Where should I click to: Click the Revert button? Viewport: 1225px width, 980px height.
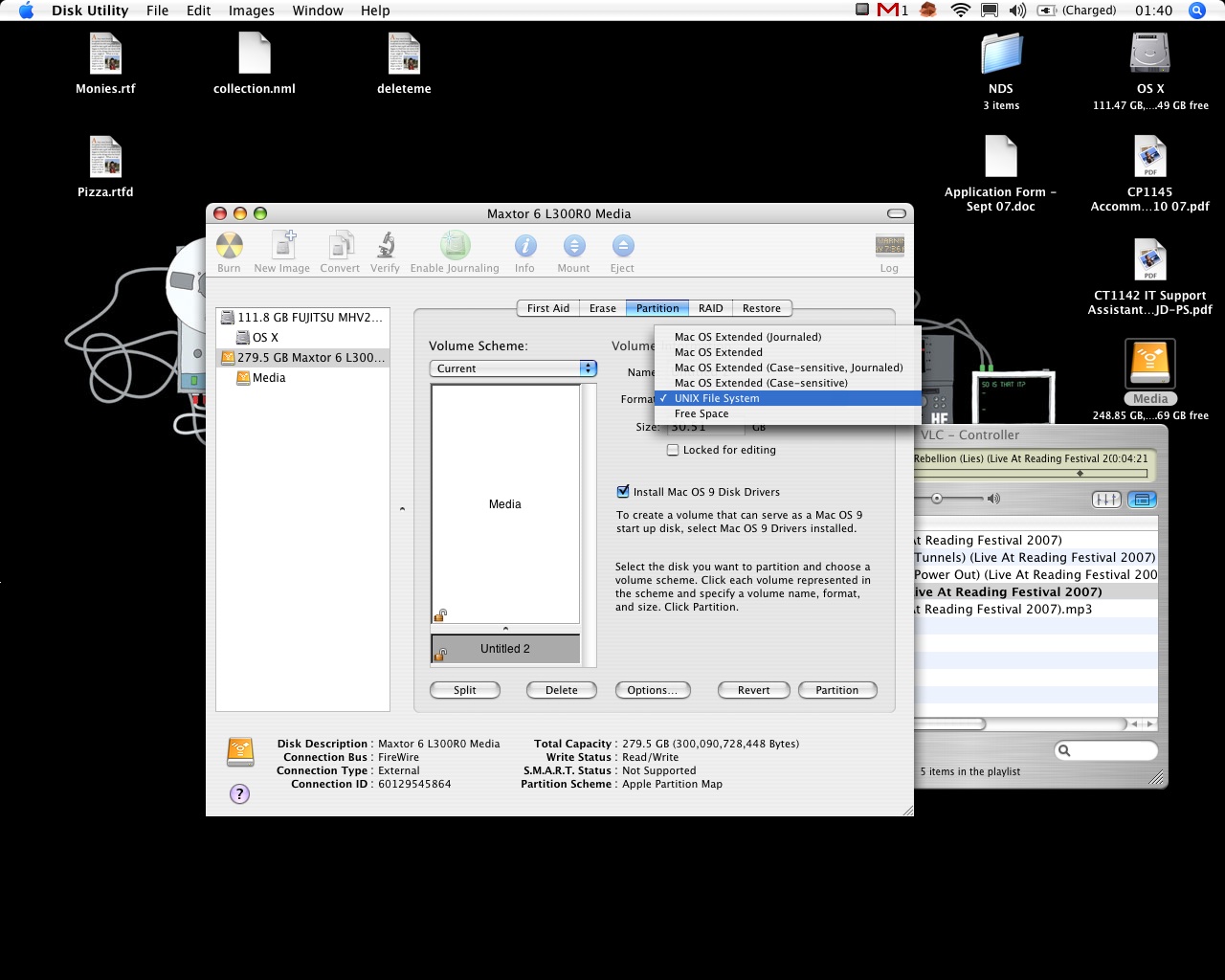pos(754,690)
